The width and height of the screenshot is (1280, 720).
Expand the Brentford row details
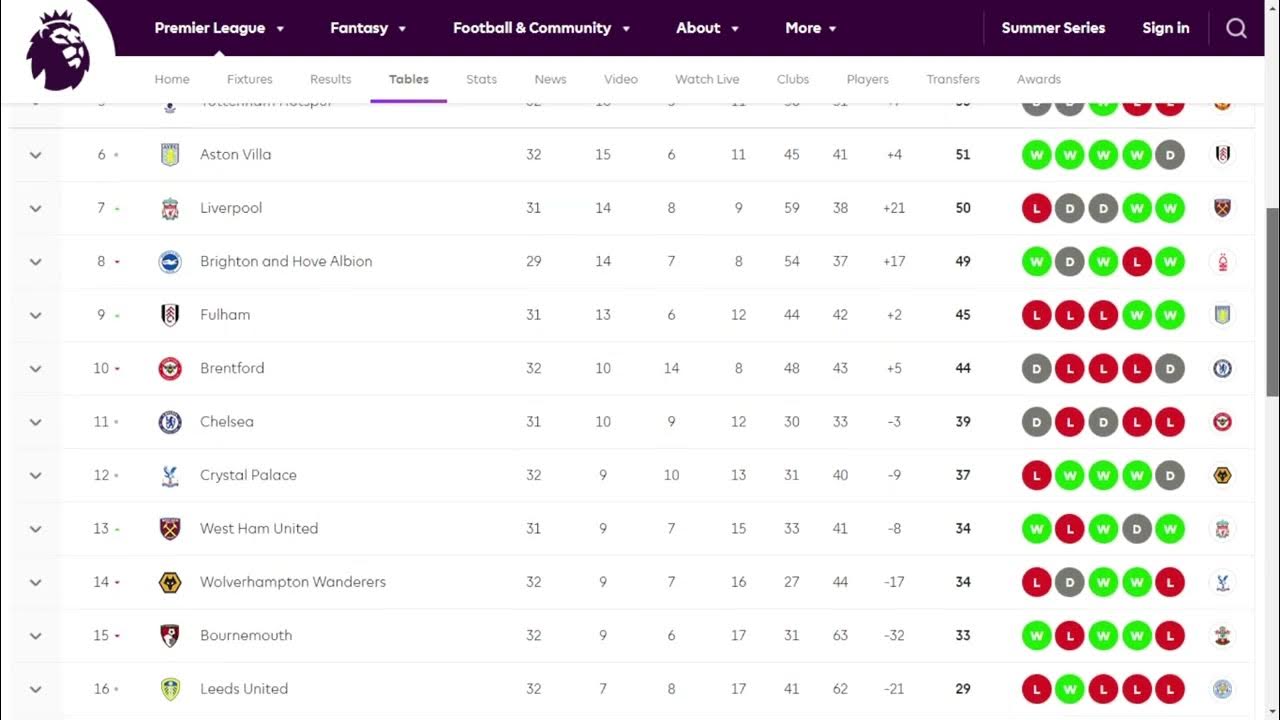[35, 369]
